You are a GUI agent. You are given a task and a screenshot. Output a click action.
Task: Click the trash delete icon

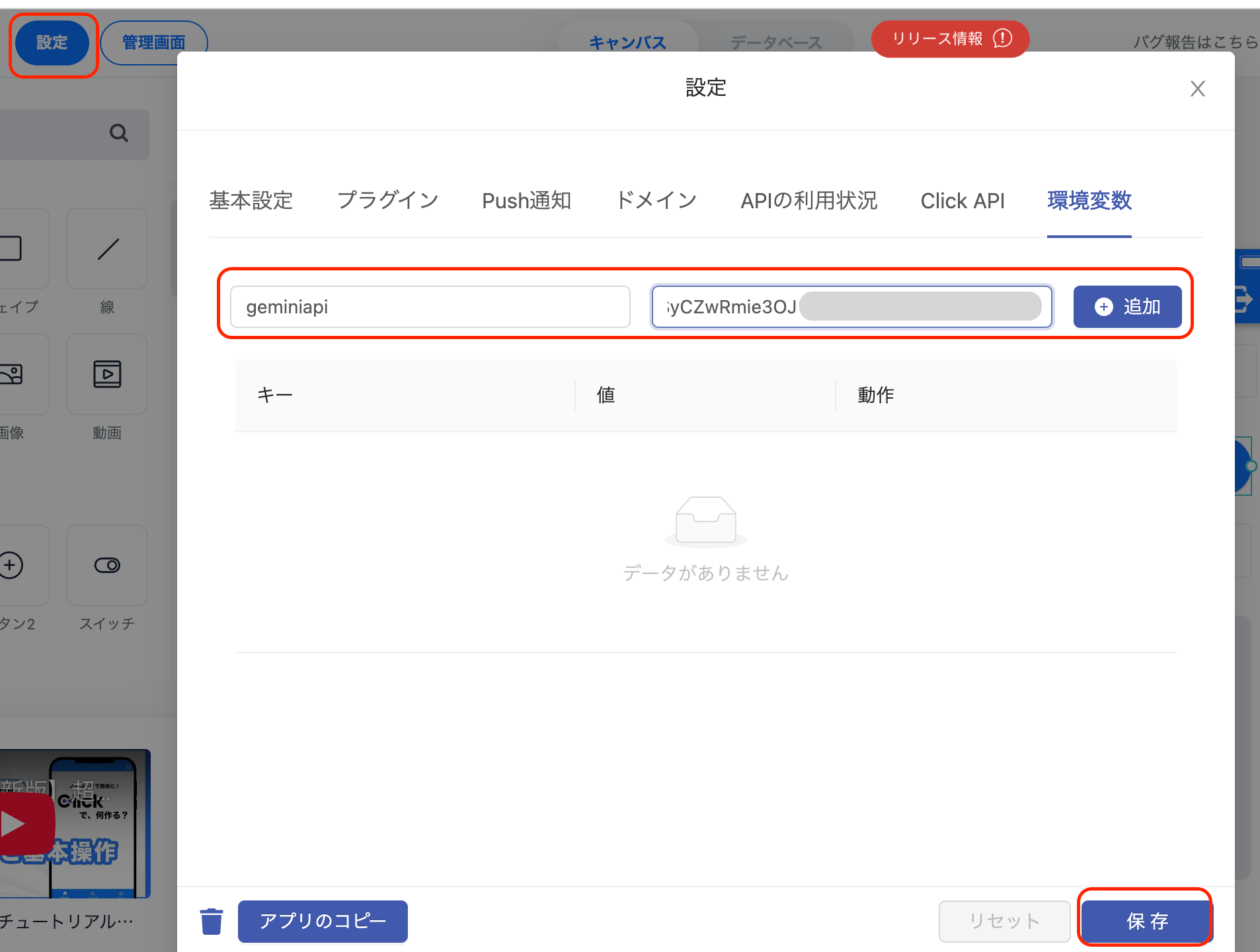tap(212, 921)
